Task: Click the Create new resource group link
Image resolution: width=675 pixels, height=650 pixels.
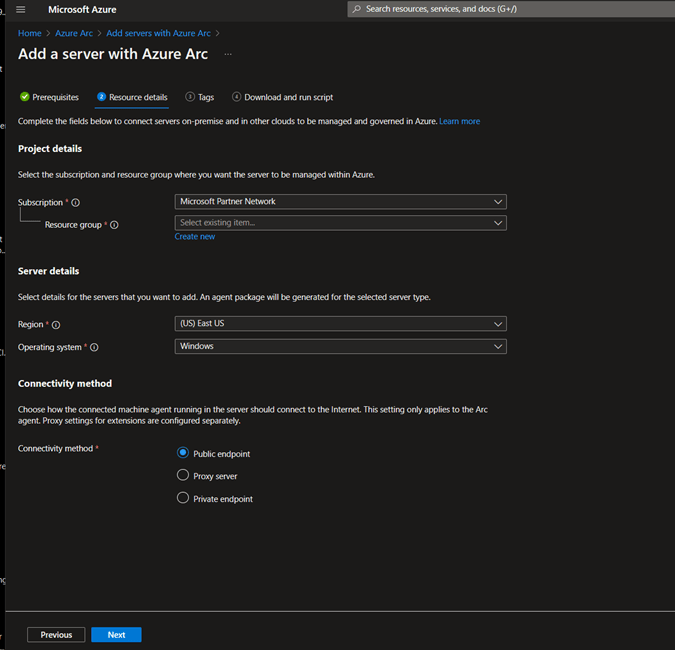Action: (x=195, y=237)
